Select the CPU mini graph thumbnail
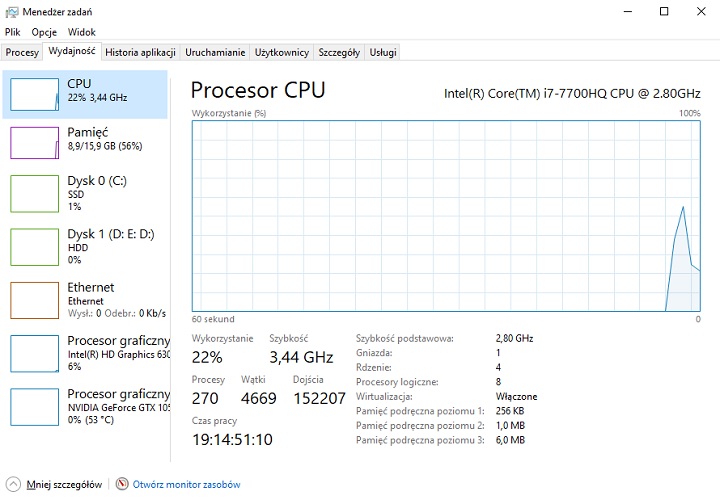Viewport: 720px width, 504px height. (34, 93)
